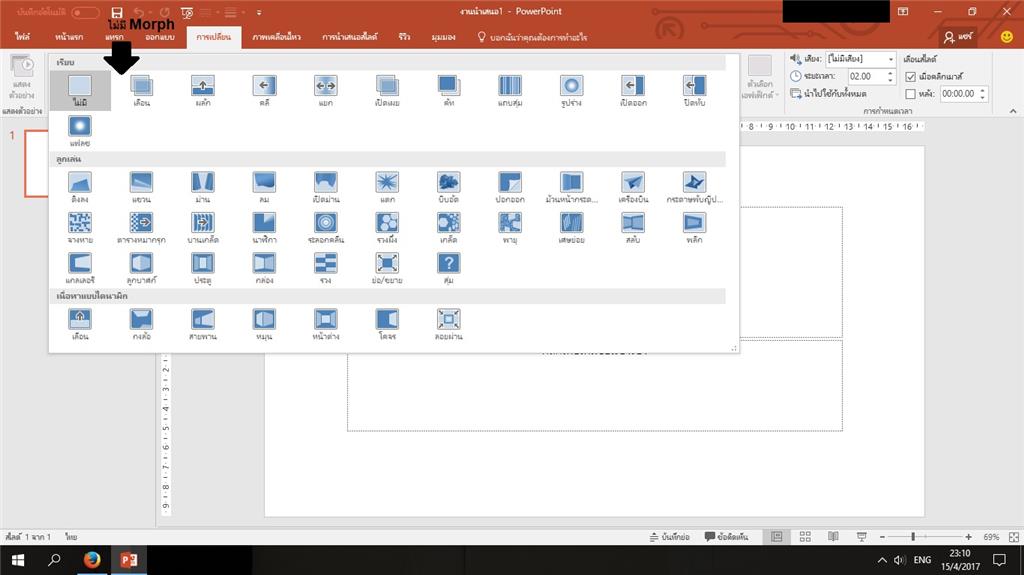1024x575 pixels.
Task: Choose the Push transition with up arrow
Action: click(202, 90)
